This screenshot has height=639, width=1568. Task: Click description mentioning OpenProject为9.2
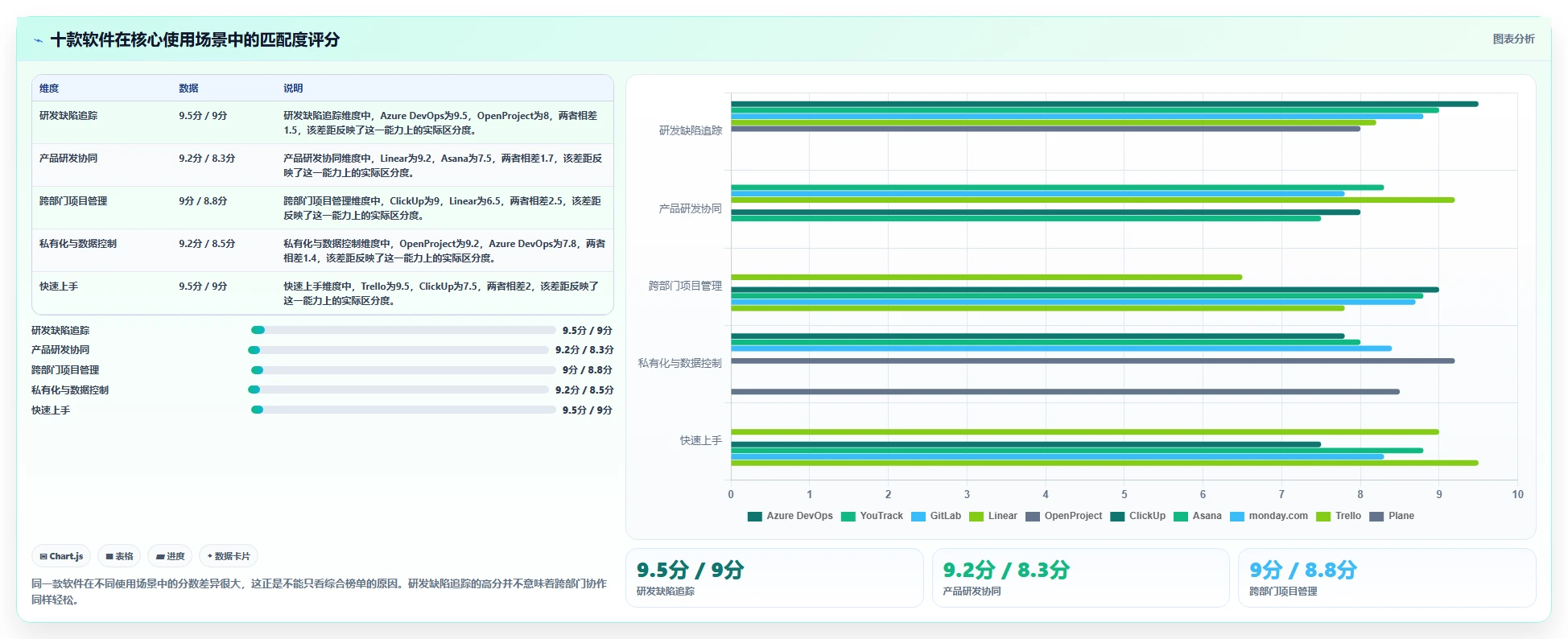coord(444,251)
